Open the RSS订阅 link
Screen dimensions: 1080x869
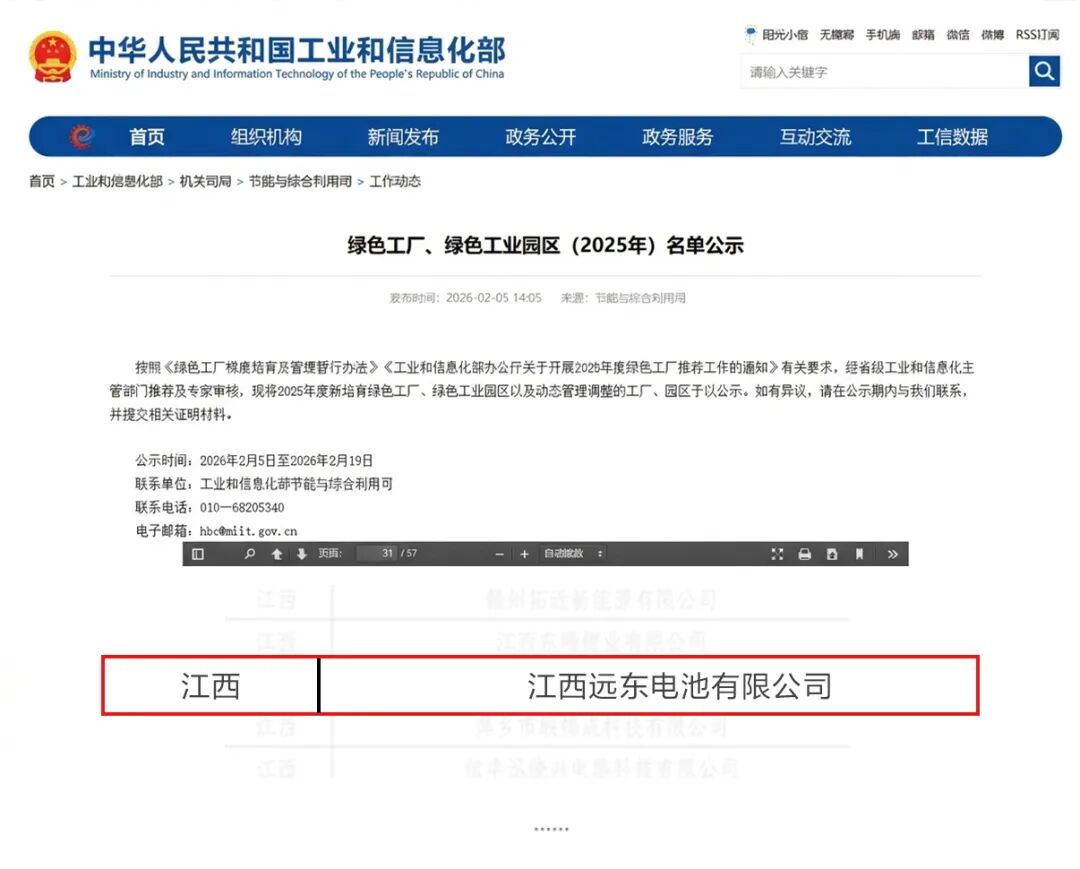click(1037, 35)
